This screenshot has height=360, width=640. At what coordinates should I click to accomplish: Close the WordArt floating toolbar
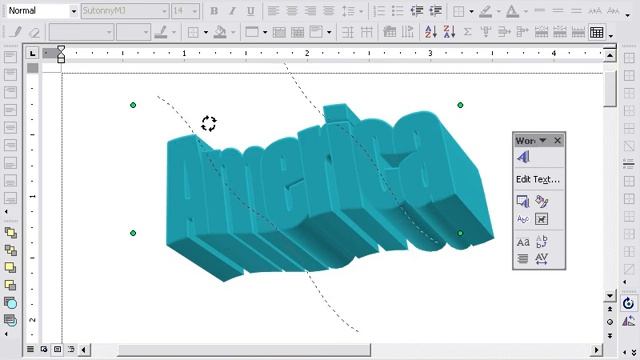tap(558, 140)
